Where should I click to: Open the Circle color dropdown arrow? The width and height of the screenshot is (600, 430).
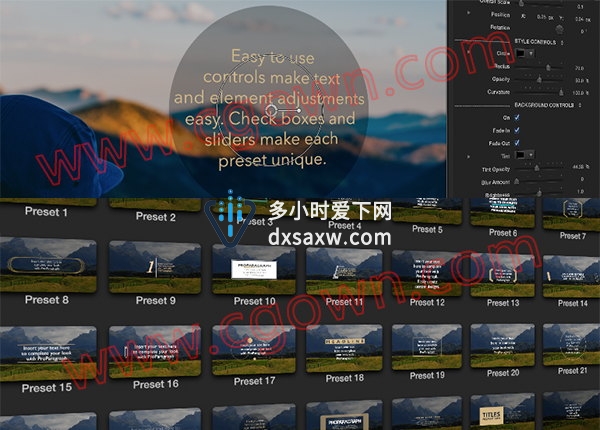pyautogui.click(x=531, y=54)
